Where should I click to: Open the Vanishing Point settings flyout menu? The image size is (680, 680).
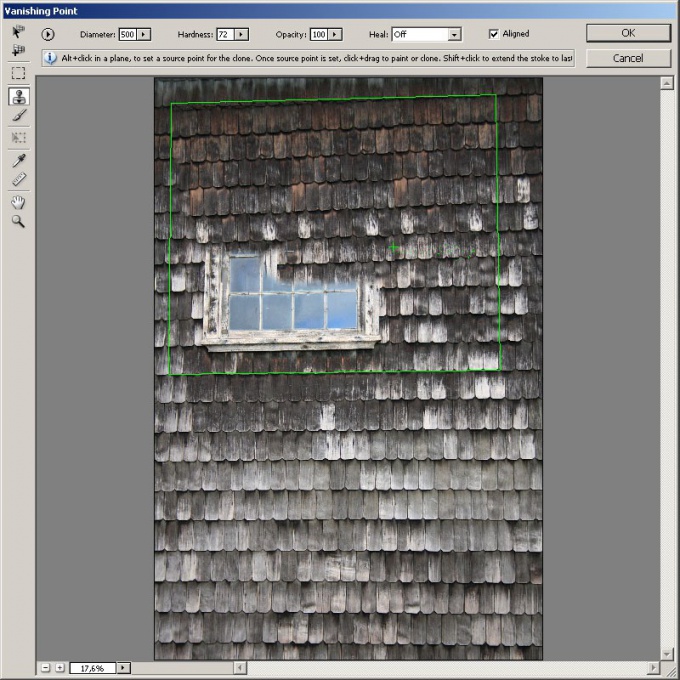48,34
